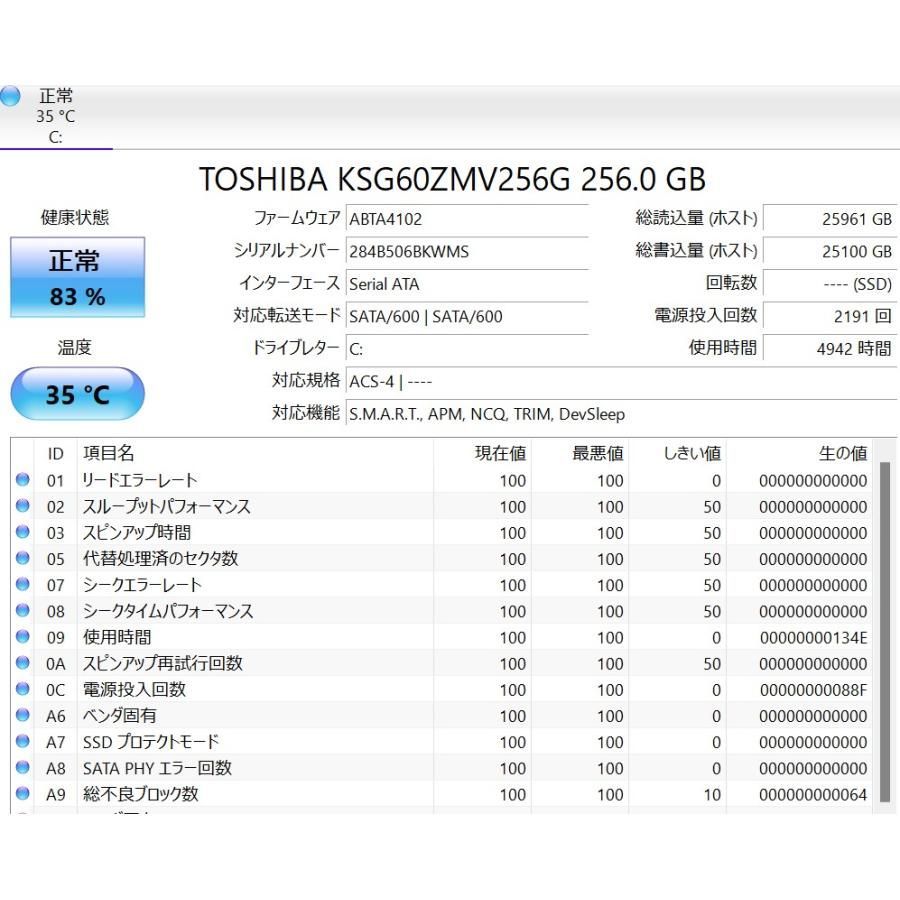Select the SSD プロテクトモード row
The height and width of the screenshot is (900, 900).
[442, 742]
